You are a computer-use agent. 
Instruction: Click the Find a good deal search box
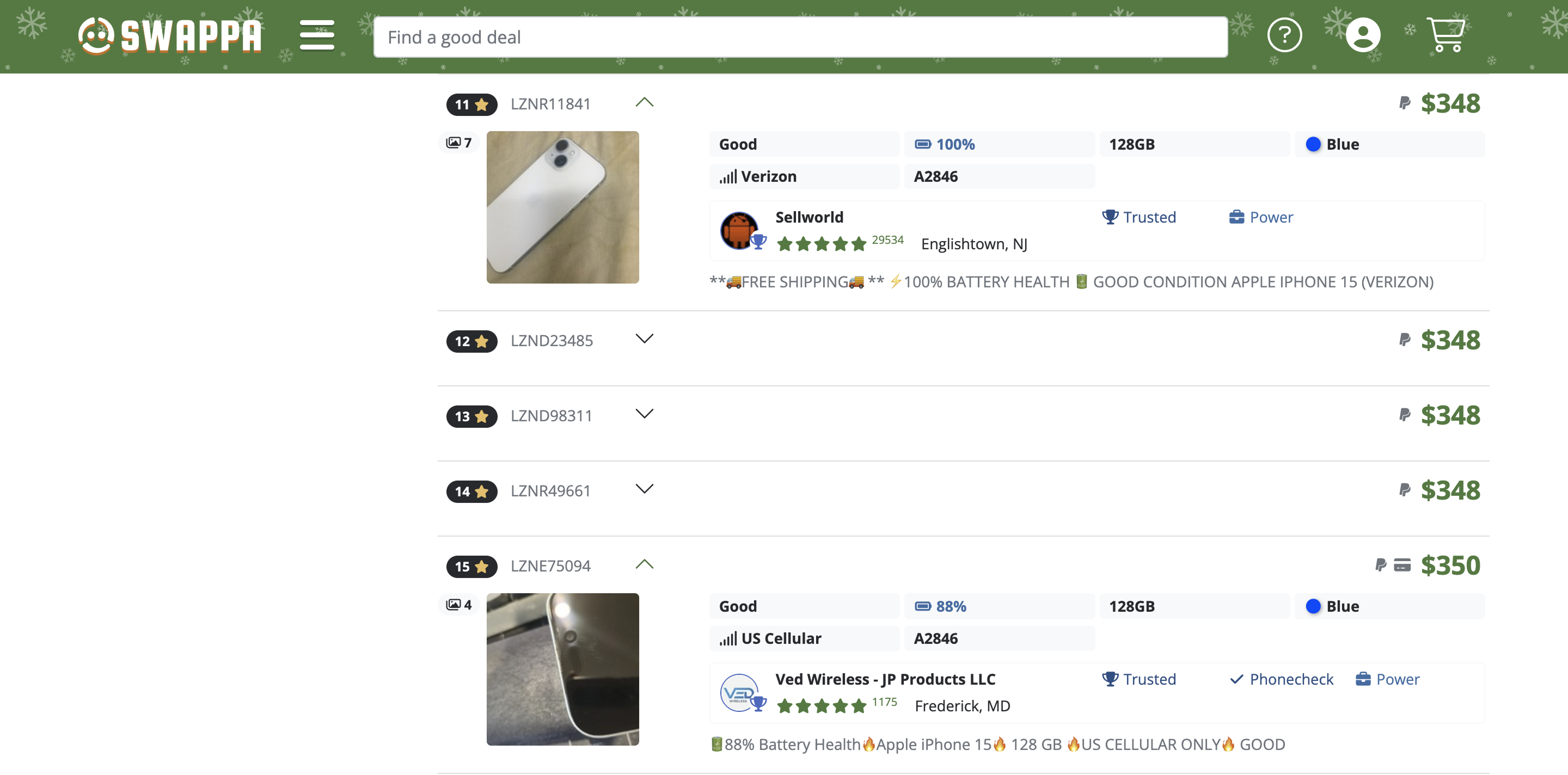coord(800,37)
